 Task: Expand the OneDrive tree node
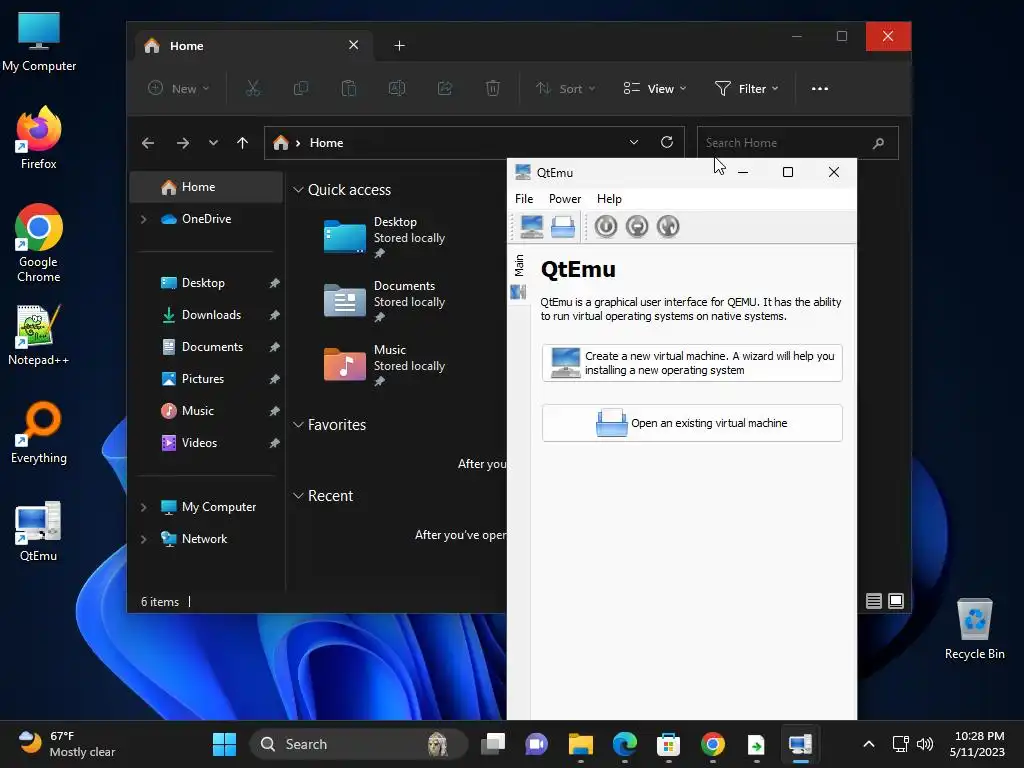pos(144,219)
